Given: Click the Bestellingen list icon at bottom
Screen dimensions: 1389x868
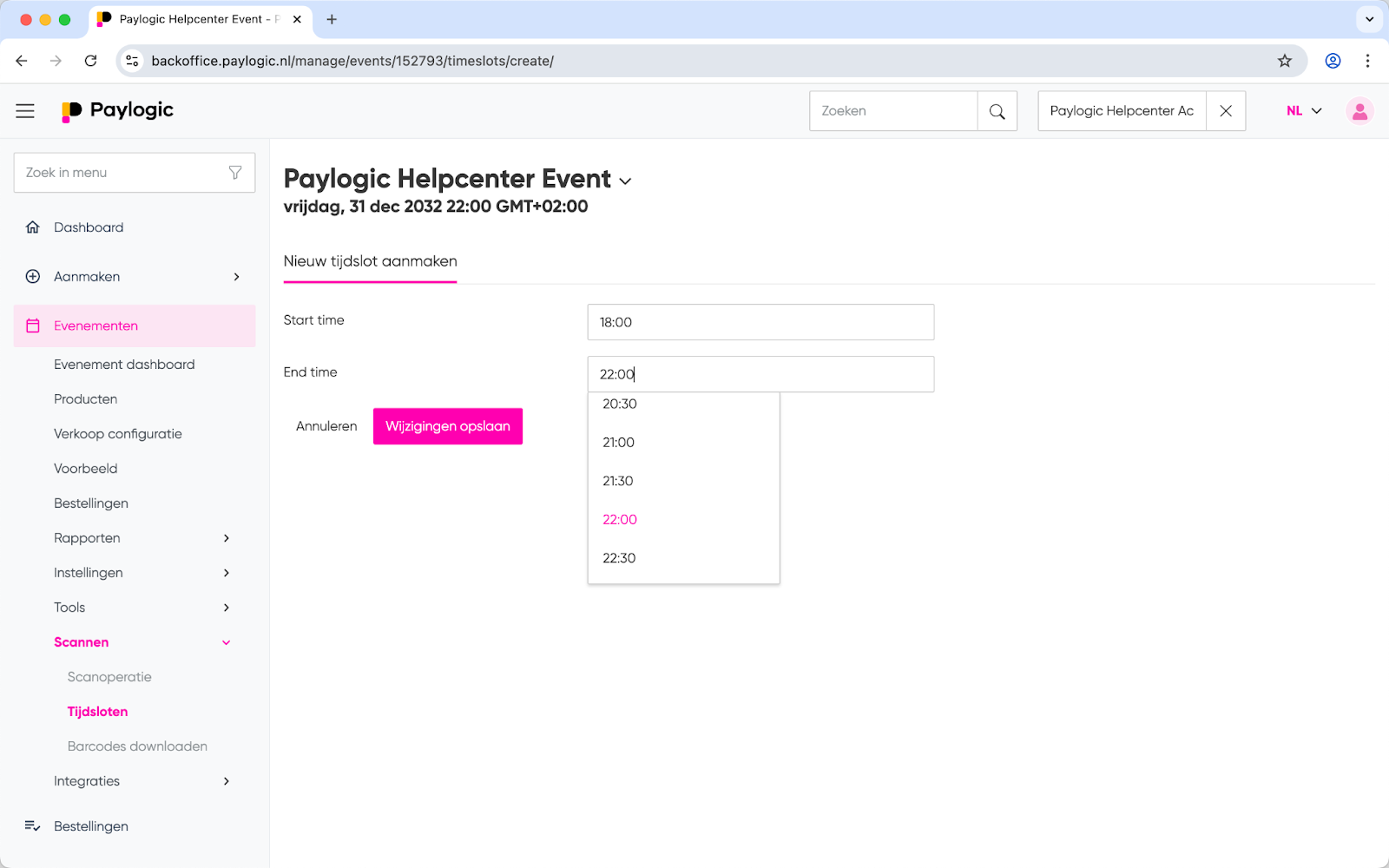Looking at the screenshot, I should click(x=33, y=826).
